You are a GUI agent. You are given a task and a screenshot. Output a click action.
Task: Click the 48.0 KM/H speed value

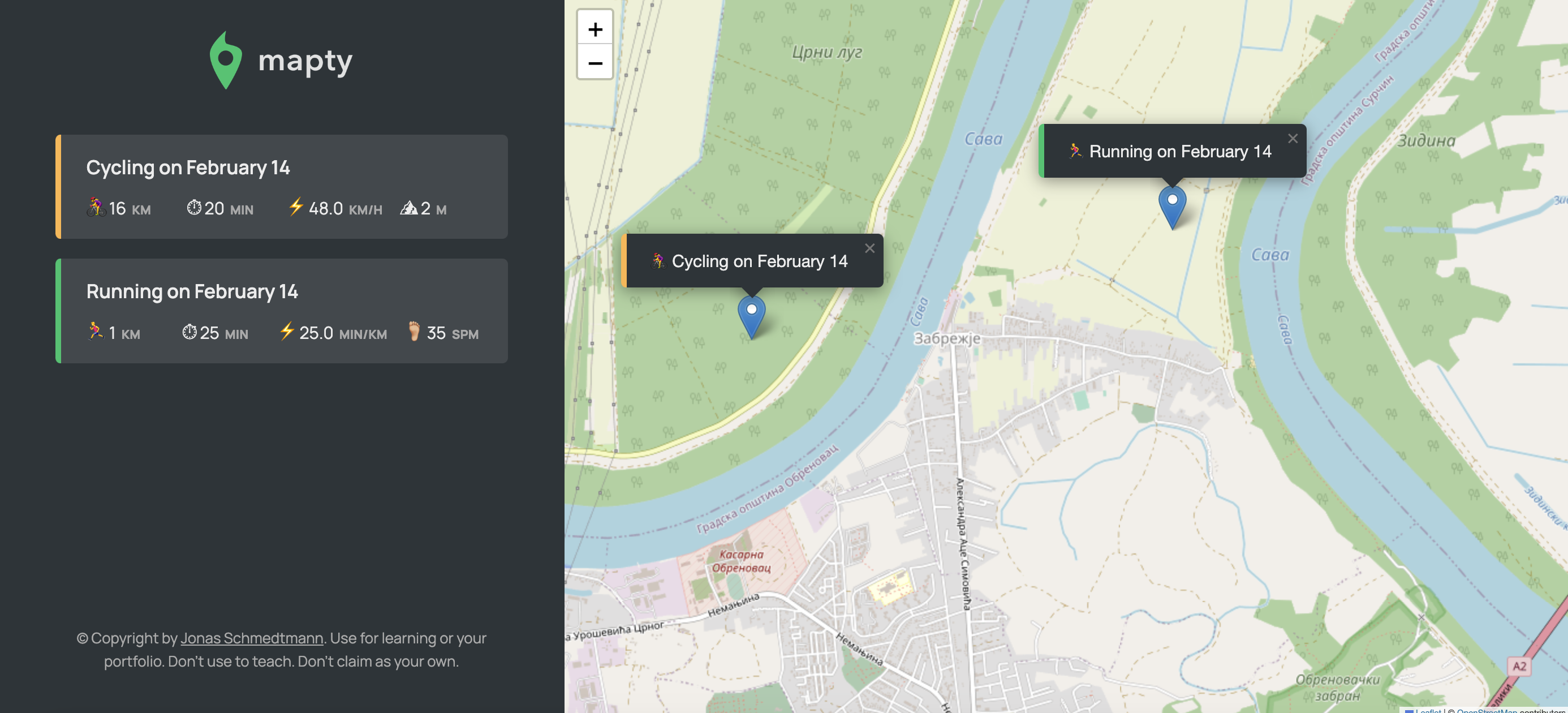coord(346,209)
